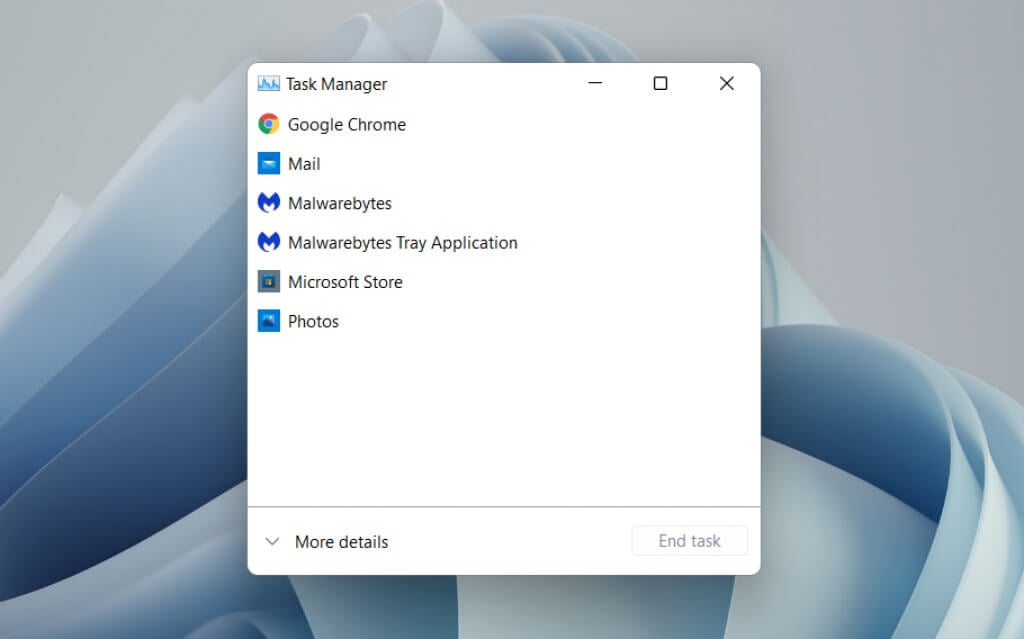1024x639 pixels.
Task: Select the Photos entry by name
Action: tap(313, 321)
